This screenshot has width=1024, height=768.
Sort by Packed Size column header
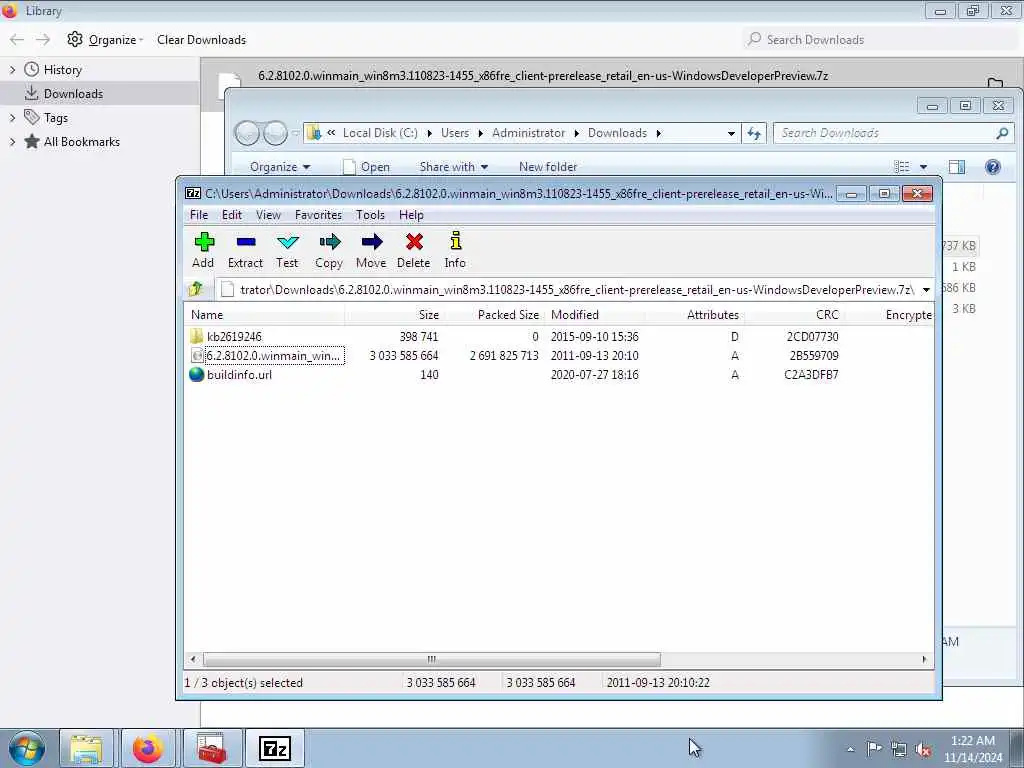click(x=494, y=315)
